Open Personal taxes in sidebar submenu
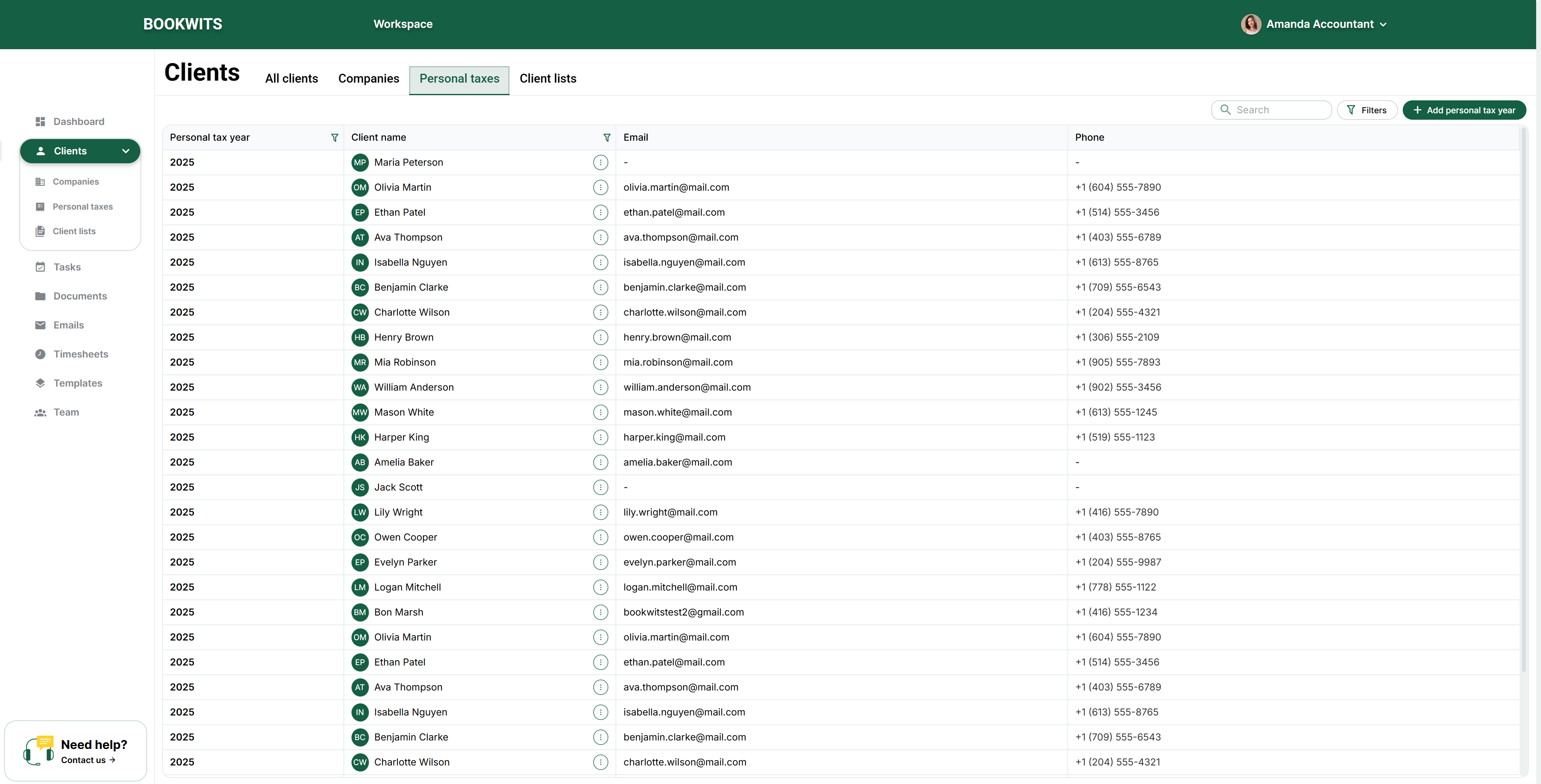Screen dimensions: 1541x784 [83, 207]
